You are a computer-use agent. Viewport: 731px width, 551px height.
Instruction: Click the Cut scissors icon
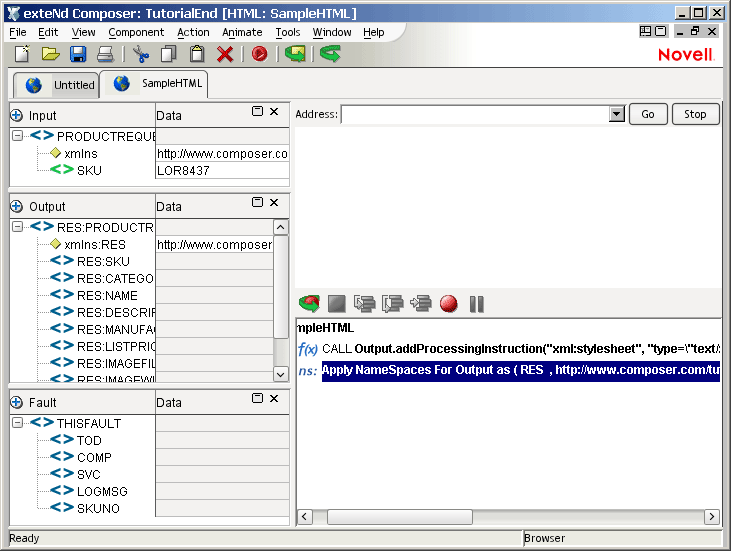[x=141, y=54]
